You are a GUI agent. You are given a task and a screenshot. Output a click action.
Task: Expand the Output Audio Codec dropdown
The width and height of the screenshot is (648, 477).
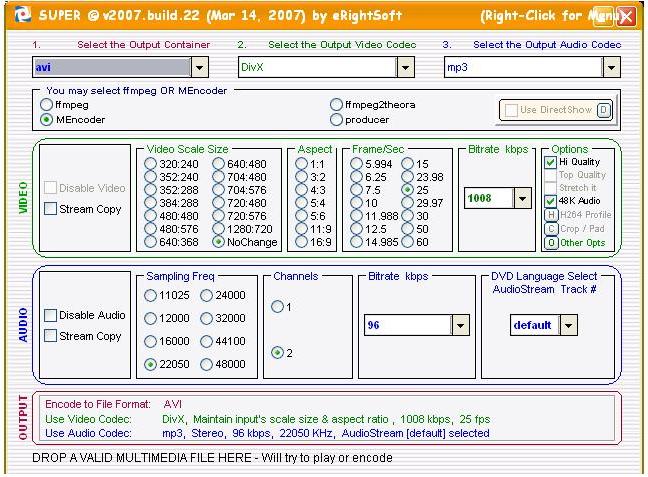611,67
